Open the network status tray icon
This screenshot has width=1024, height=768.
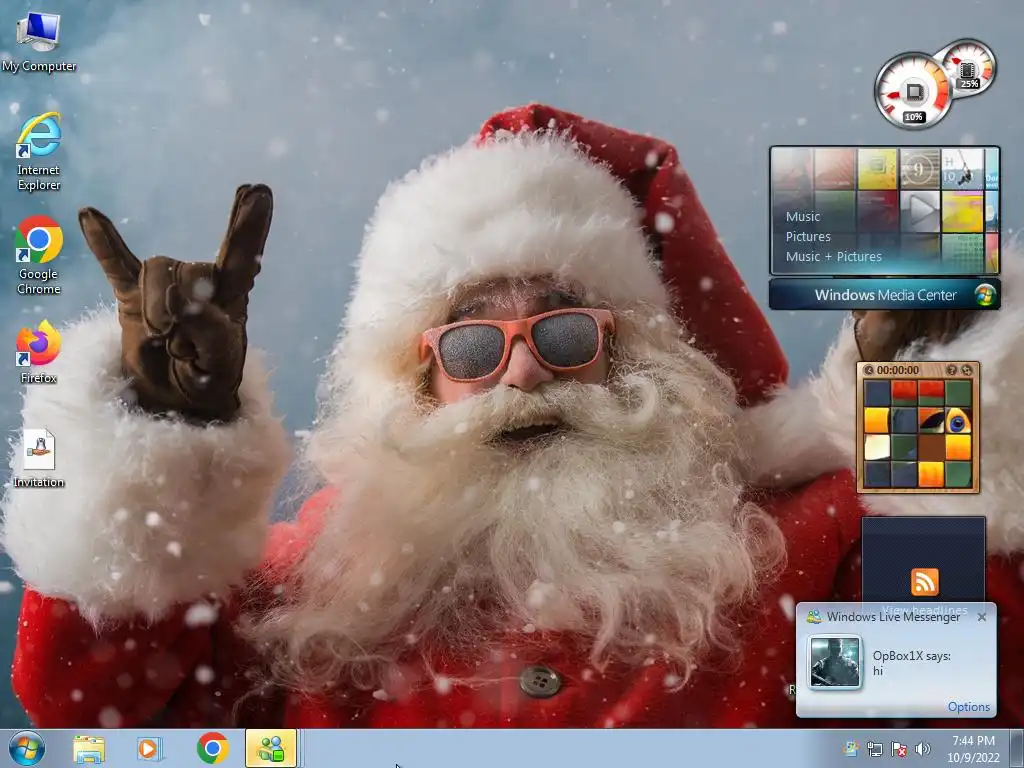click(x=874, y=749)
